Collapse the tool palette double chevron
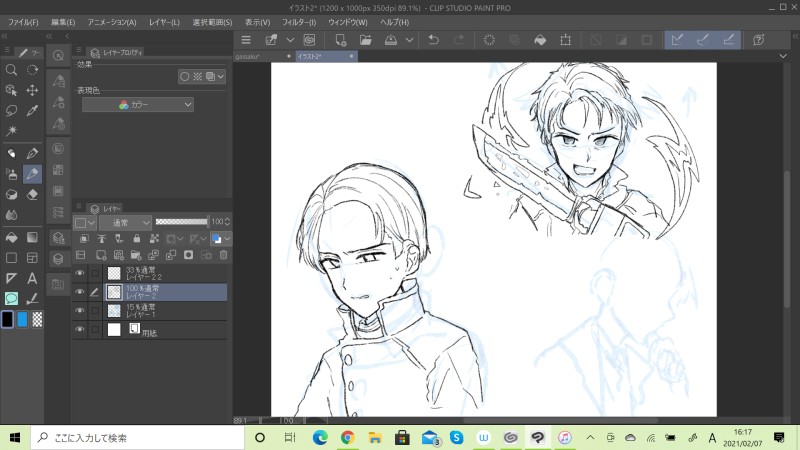The width and height of the screenshot is (800, 450). pyautogui.click(x=4, y=36)
